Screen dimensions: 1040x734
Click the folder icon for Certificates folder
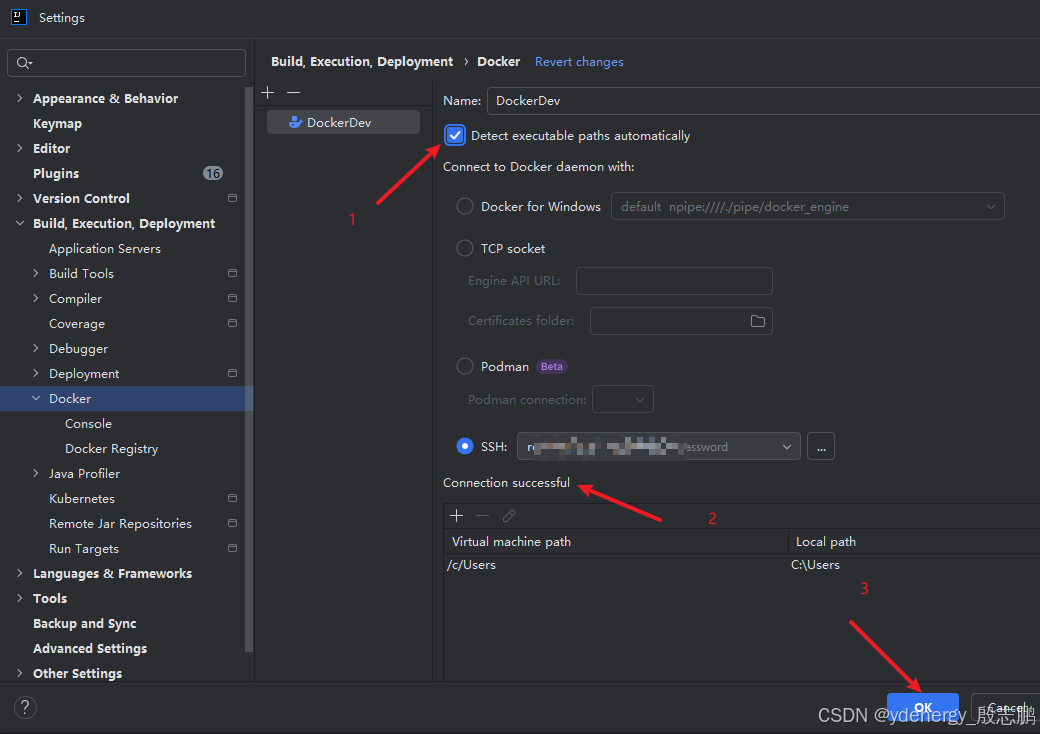(x=757, y=321)
